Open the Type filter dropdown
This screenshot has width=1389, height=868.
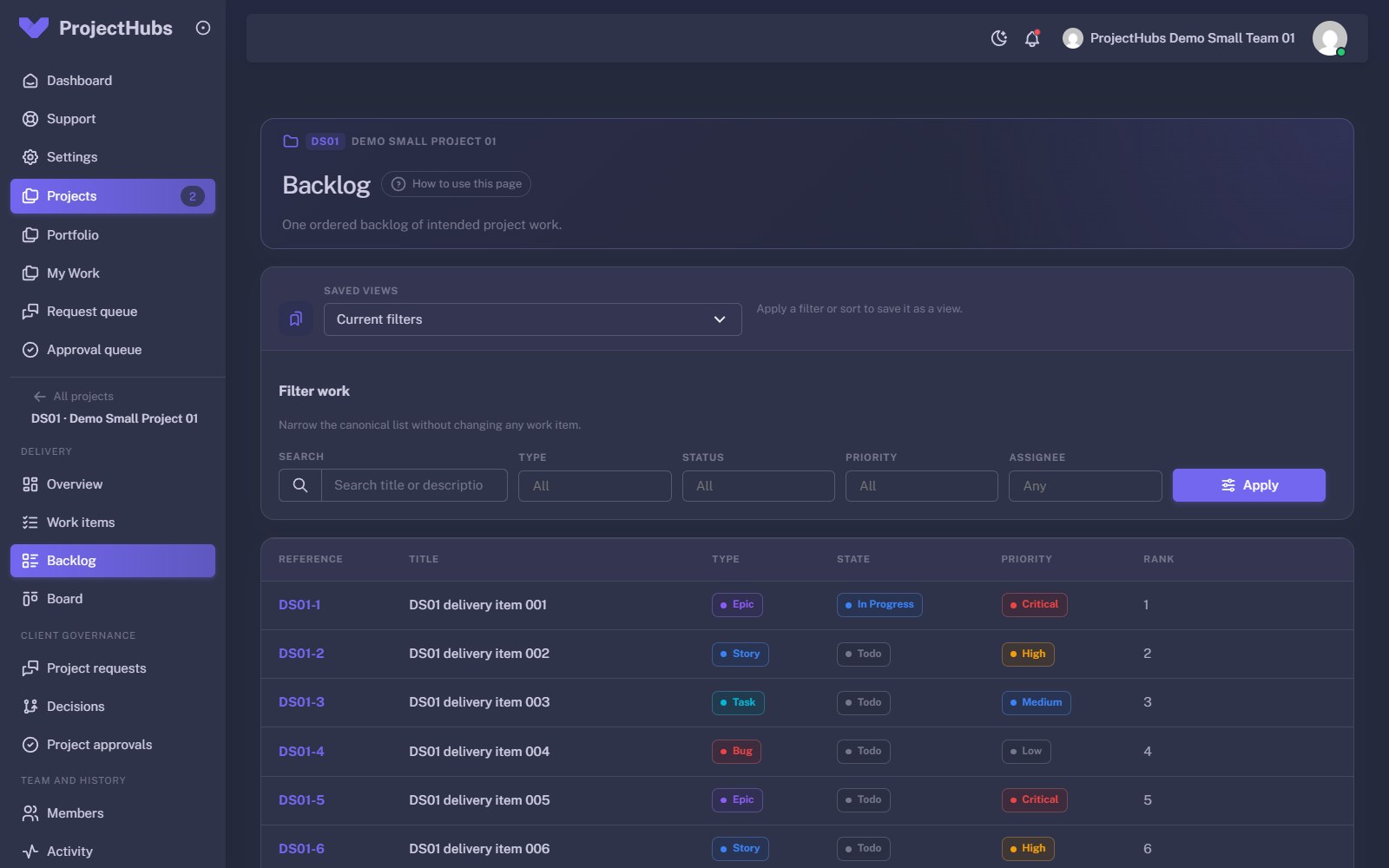pos(595,486)
